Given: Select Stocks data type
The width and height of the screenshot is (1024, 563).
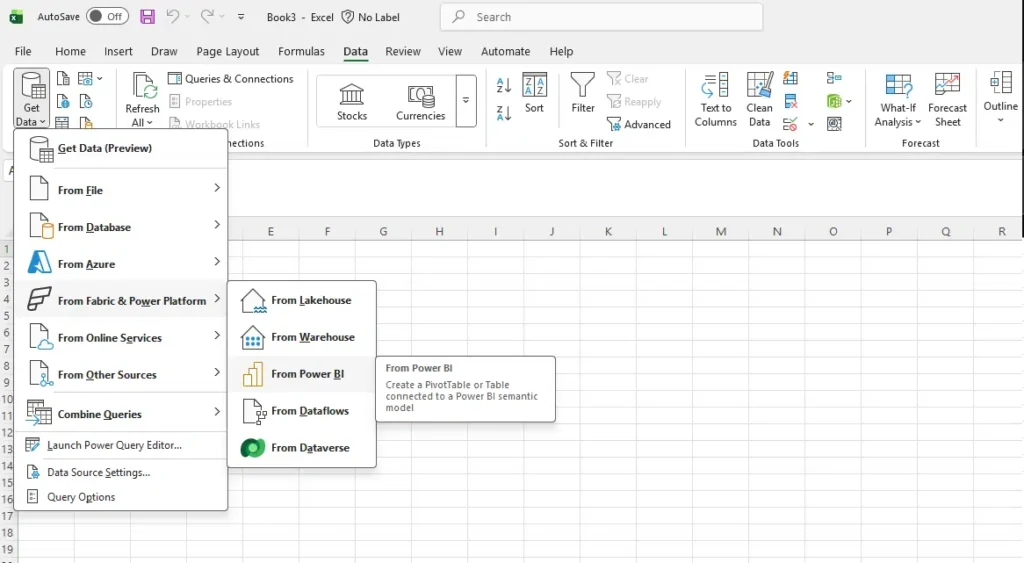Looking at the screenshot, I should pyautogui.click(x=352, y=101).
